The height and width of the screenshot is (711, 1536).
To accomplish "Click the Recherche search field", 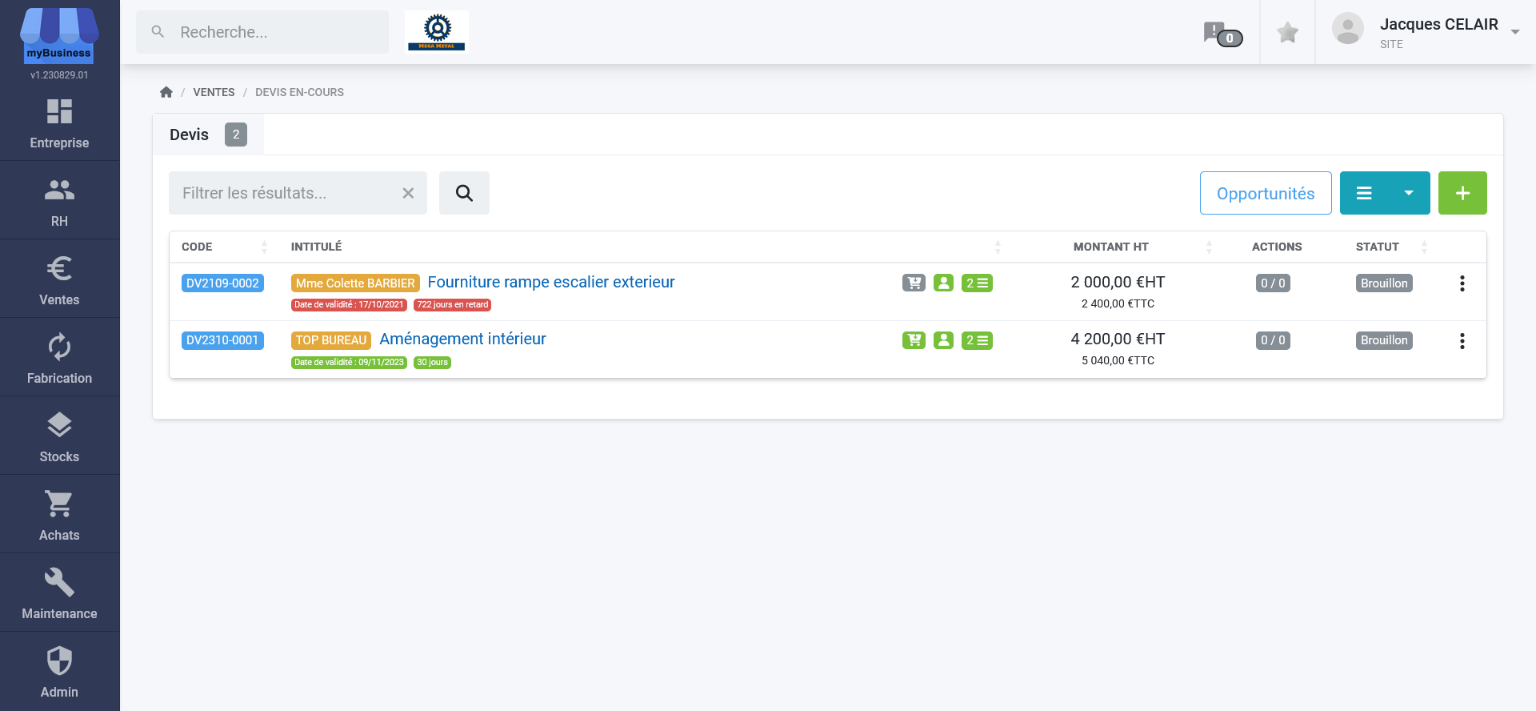I will pos(262,32).
